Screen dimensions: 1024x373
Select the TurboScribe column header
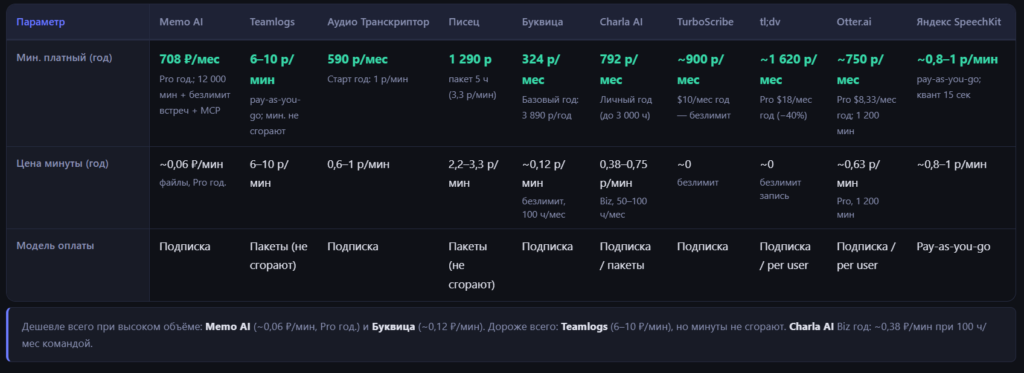point(705,22)
